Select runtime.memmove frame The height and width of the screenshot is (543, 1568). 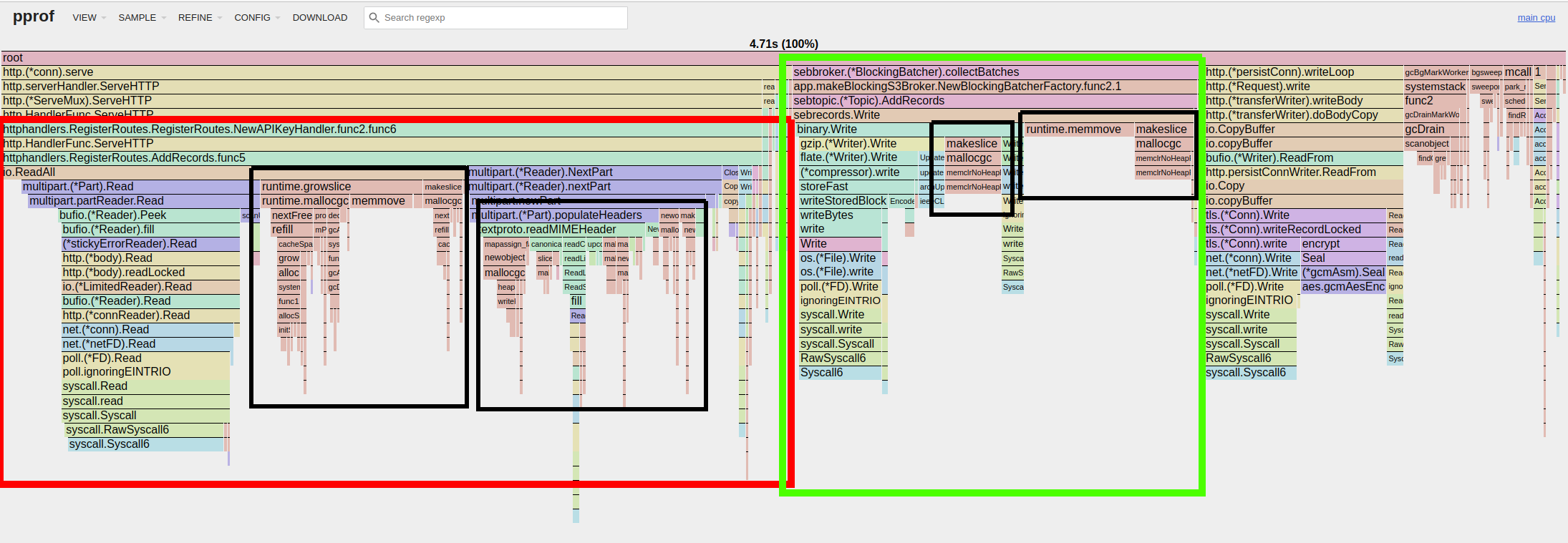coord(1079,129)
